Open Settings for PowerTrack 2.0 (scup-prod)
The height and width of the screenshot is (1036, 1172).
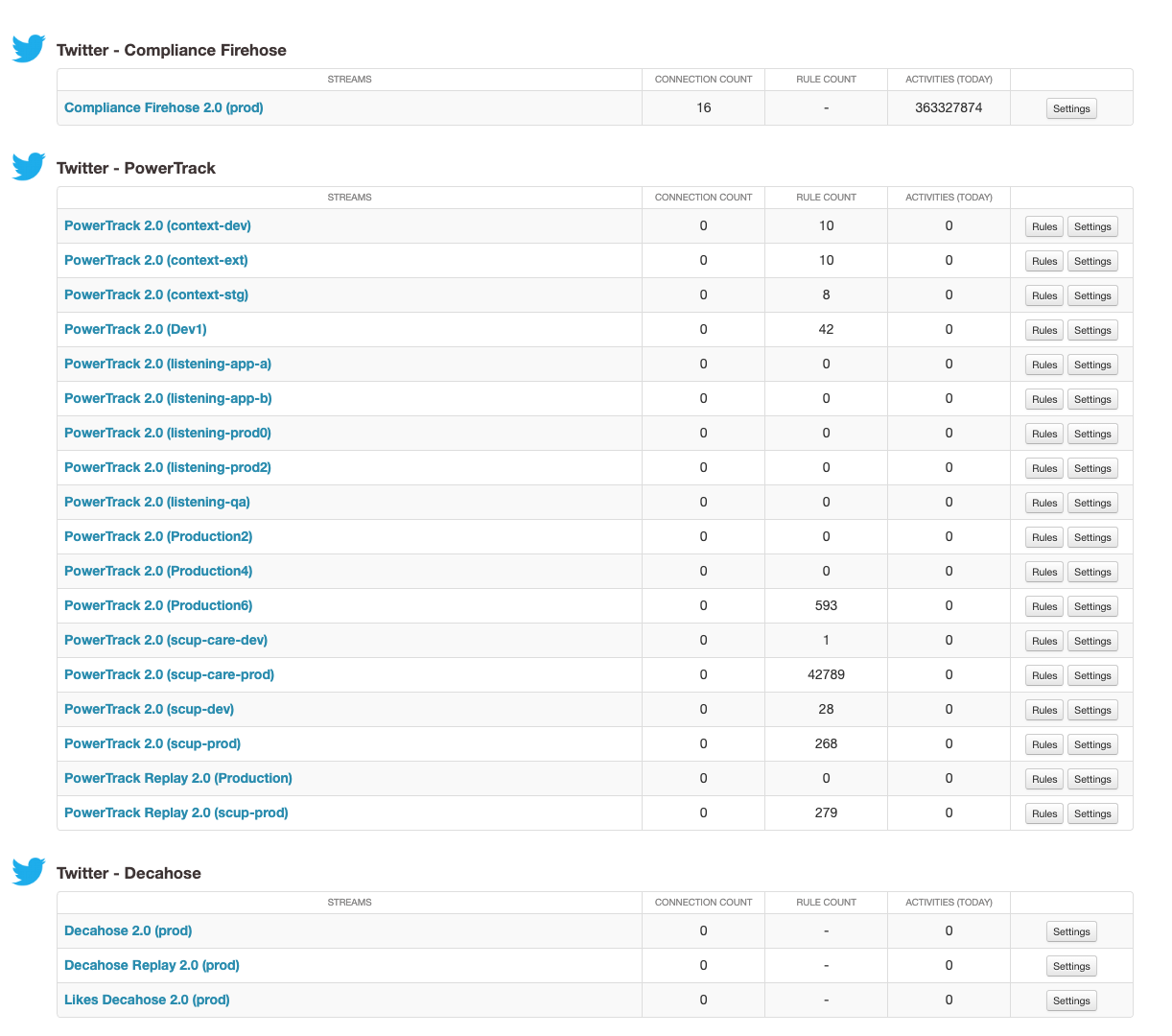pyautogui.click(x=1092, y=744)
